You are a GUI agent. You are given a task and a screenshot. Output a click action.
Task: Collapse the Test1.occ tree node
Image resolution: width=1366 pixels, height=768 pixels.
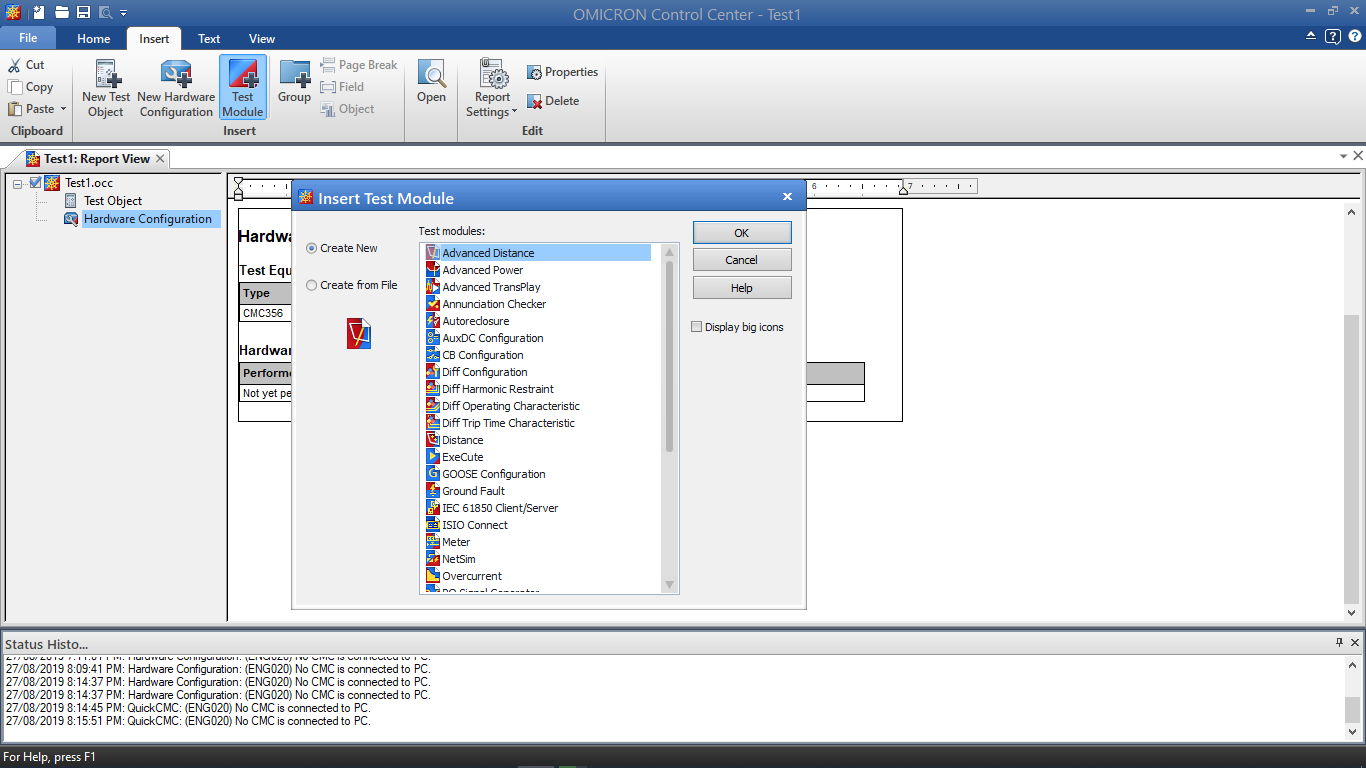(x=18, y=183)
